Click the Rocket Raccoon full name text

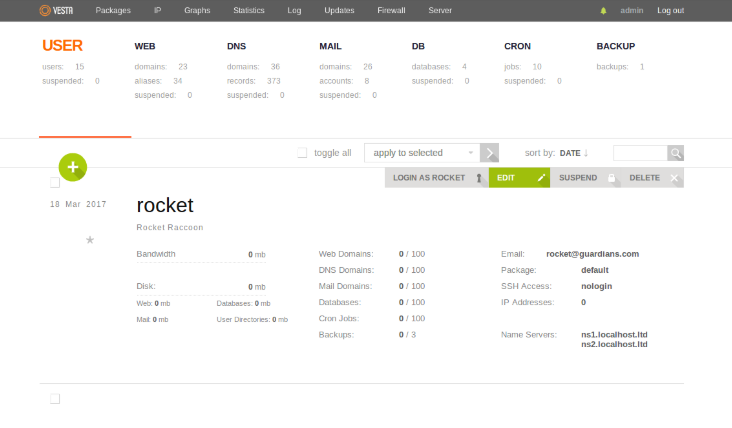point(170,227)
